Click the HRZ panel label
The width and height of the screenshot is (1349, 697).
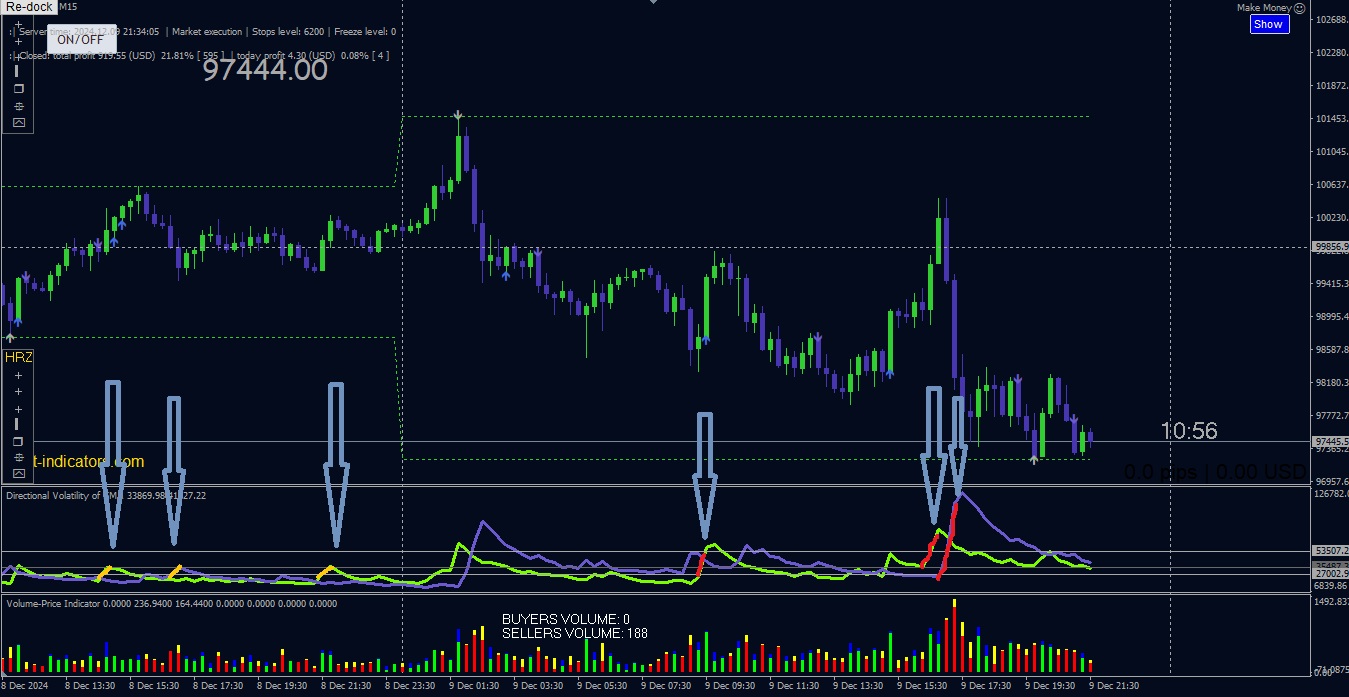18,357
